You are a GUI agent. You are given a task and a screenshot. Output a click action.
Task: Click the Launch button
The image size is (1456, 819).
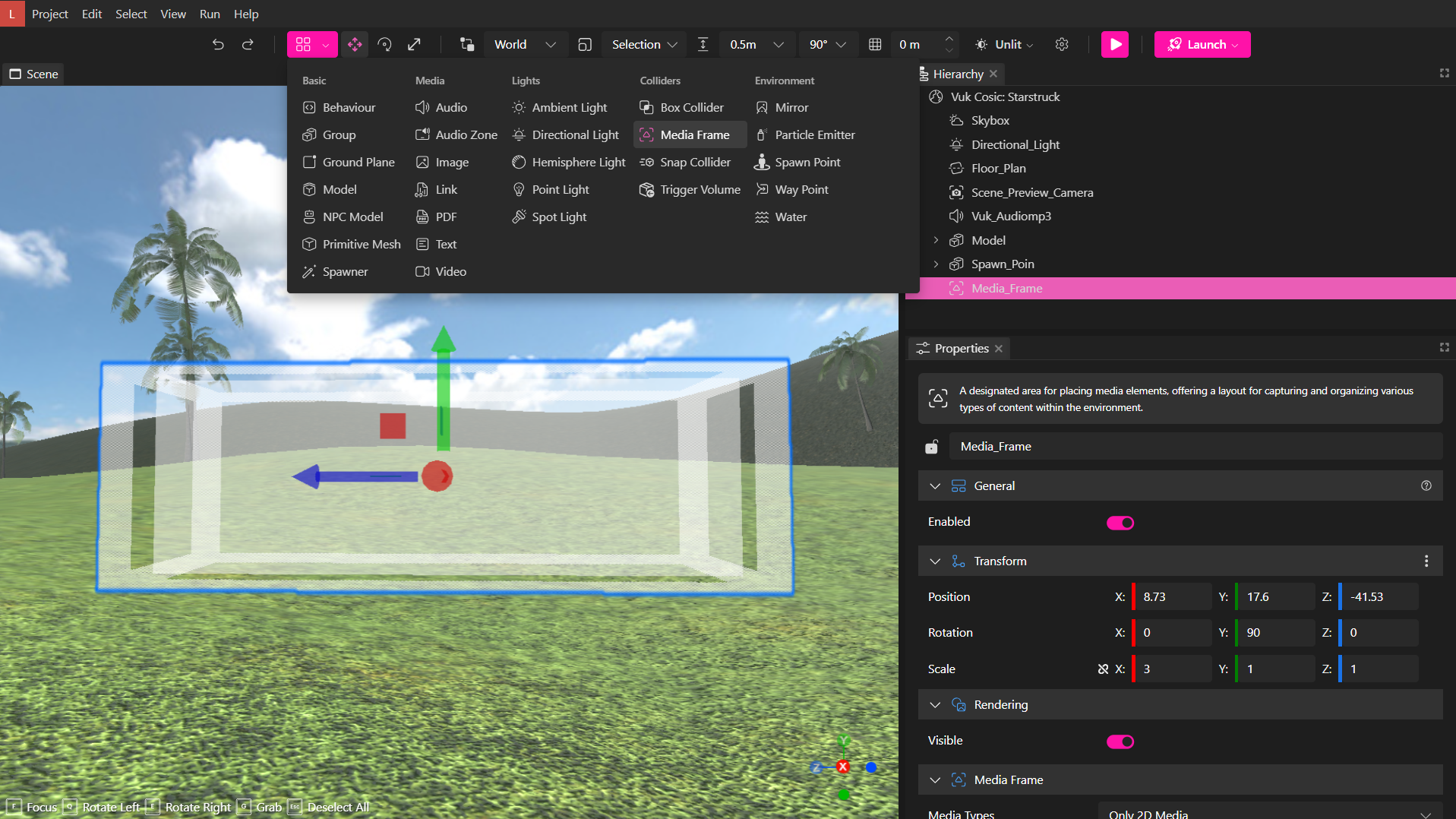coord(1202,44)
